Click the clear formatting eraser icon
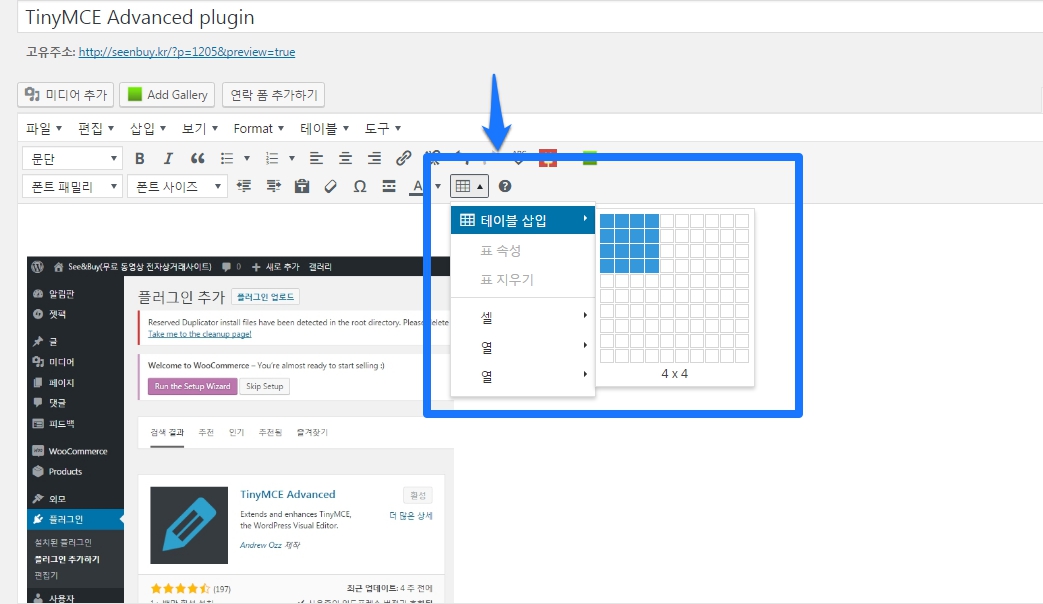The image size is (1043, 604). 331,186
